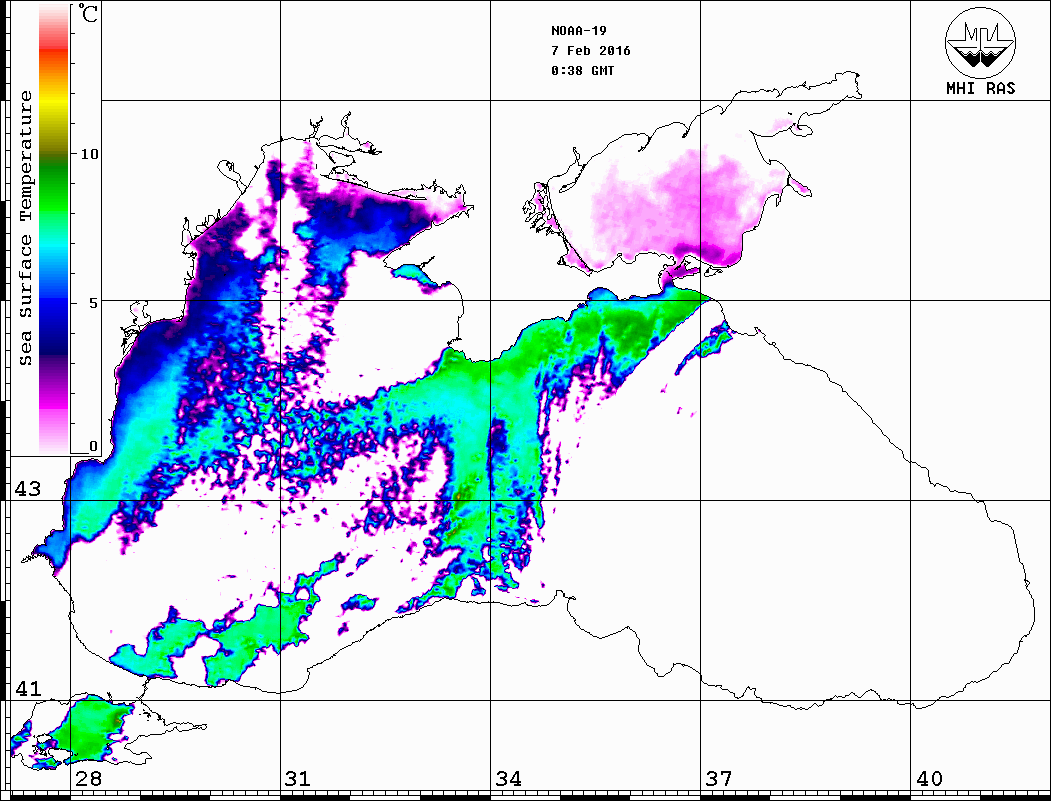Pick the magenta region of temperature colorbar

[54, 399]
